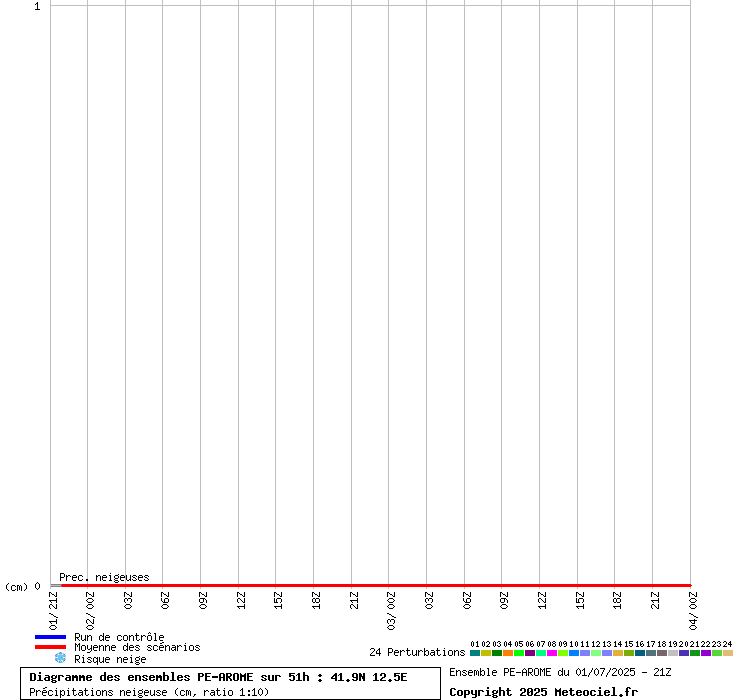Image resolution: width=740 pixels, height=700 pixels.
Task: Select the perturbation 14 gold swatch
Action: pyautogui.click(x=618, y=653)
